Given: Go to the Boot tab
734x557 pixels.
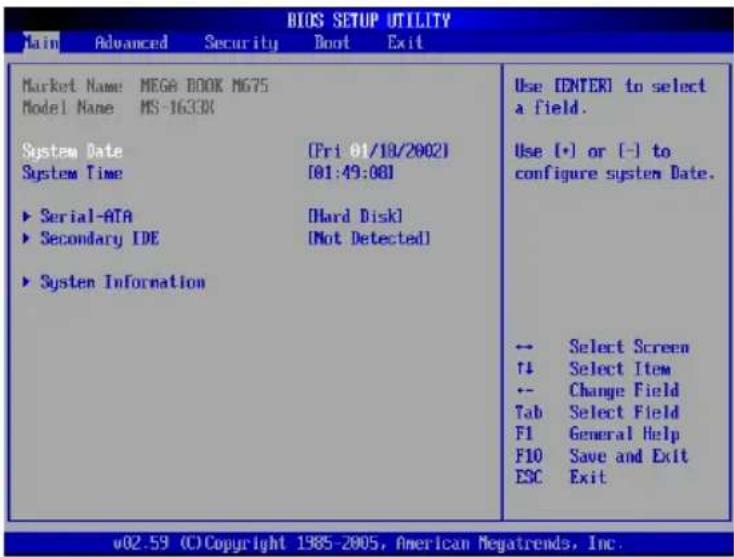Looking at the screenshot, I should [332, 43].
